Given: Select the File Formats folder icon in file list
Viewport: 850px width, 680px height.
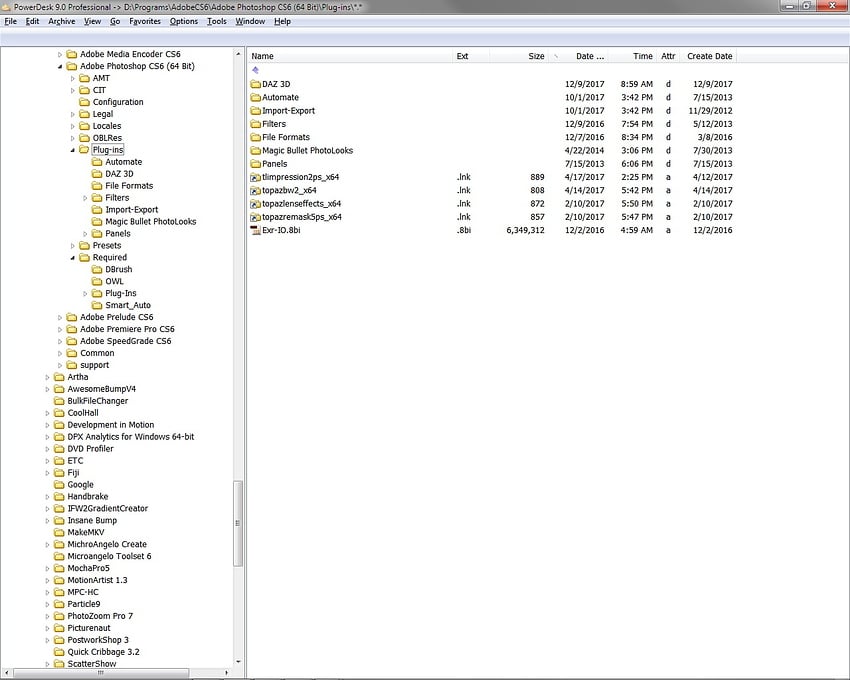Looking at the screenshot, I should 255,137.
